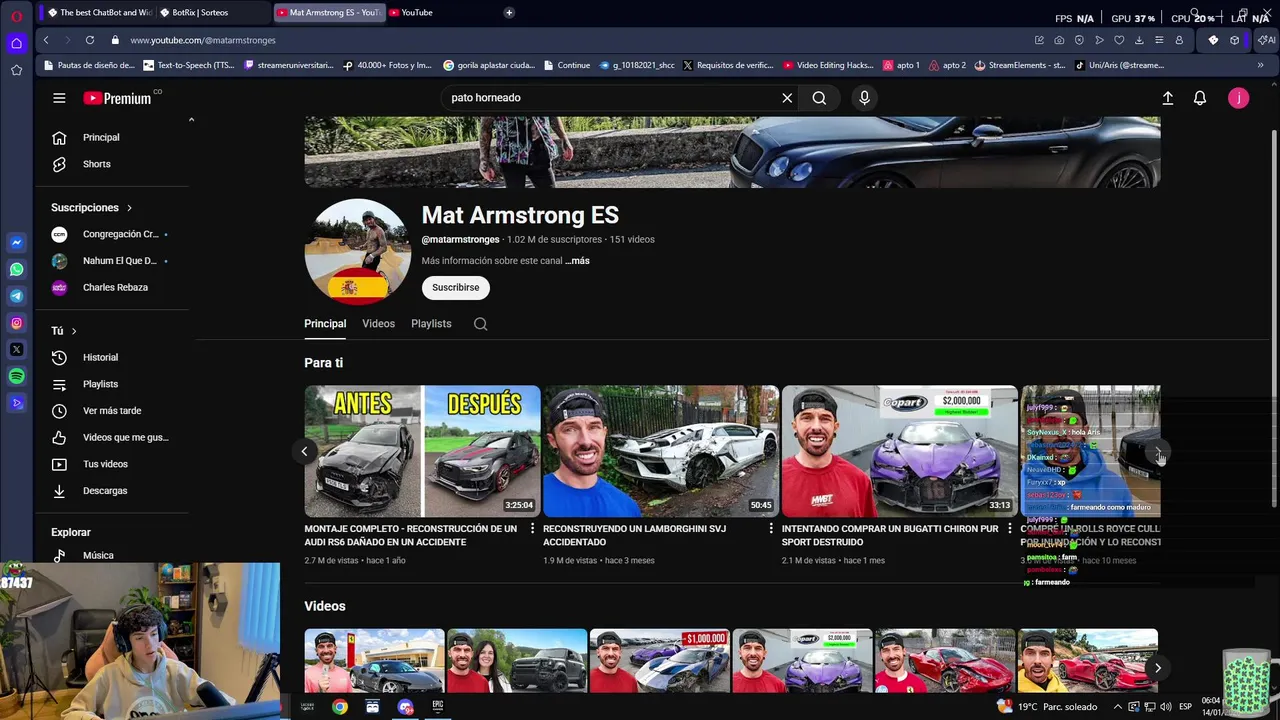Open Spotify in Opera sidebar
The width and height of the screenshot is (1280, 720).
tap(16, 376)
